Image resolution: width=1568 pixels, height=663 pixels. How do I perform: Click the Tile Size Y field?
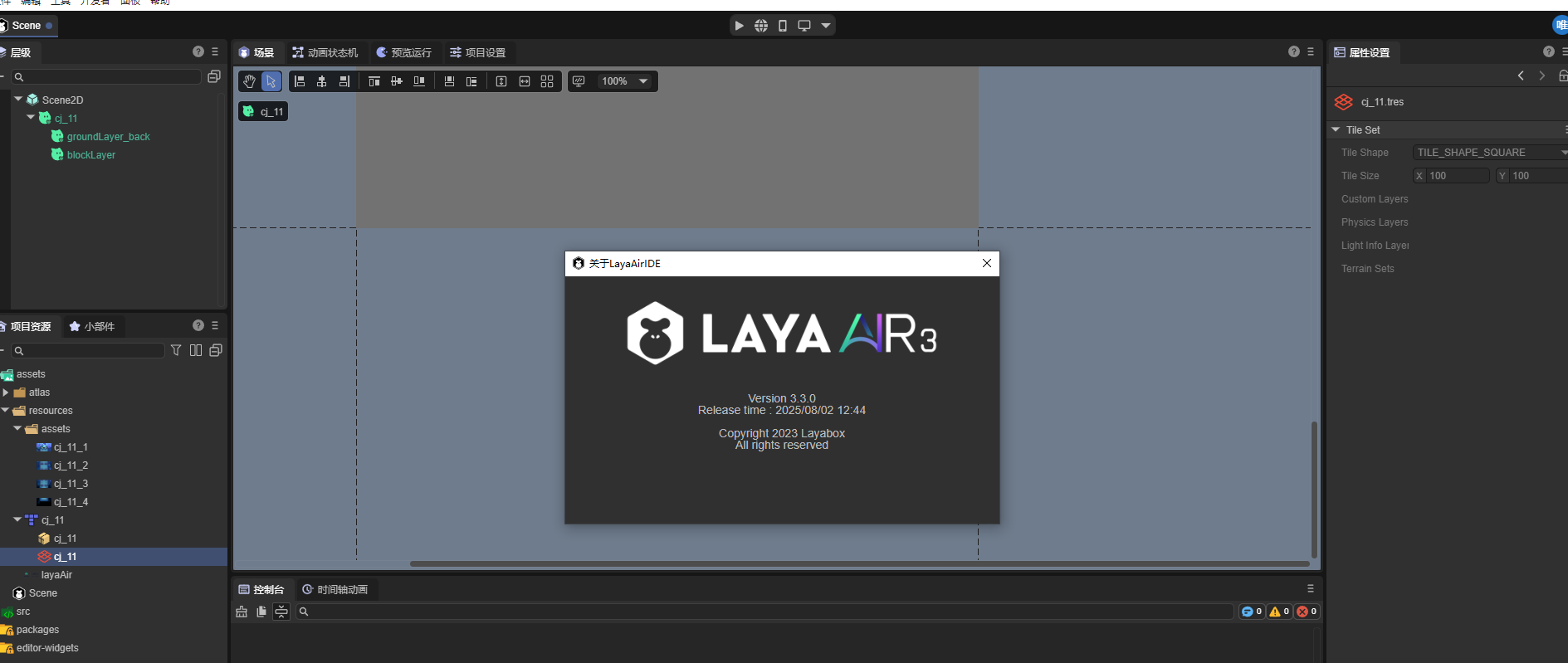(x=1532, y=176)
